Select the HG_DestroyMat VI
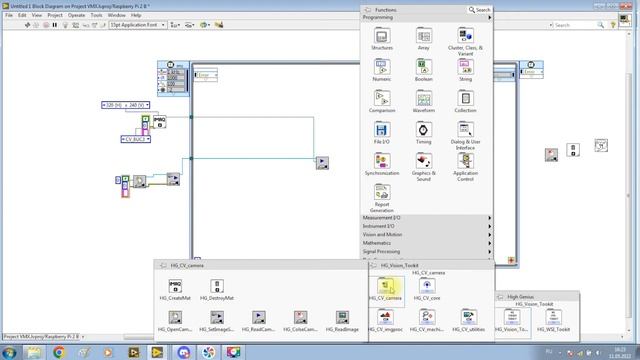Image resolution: width=640 pixels, height=360 pixels. tap(217, 286)
